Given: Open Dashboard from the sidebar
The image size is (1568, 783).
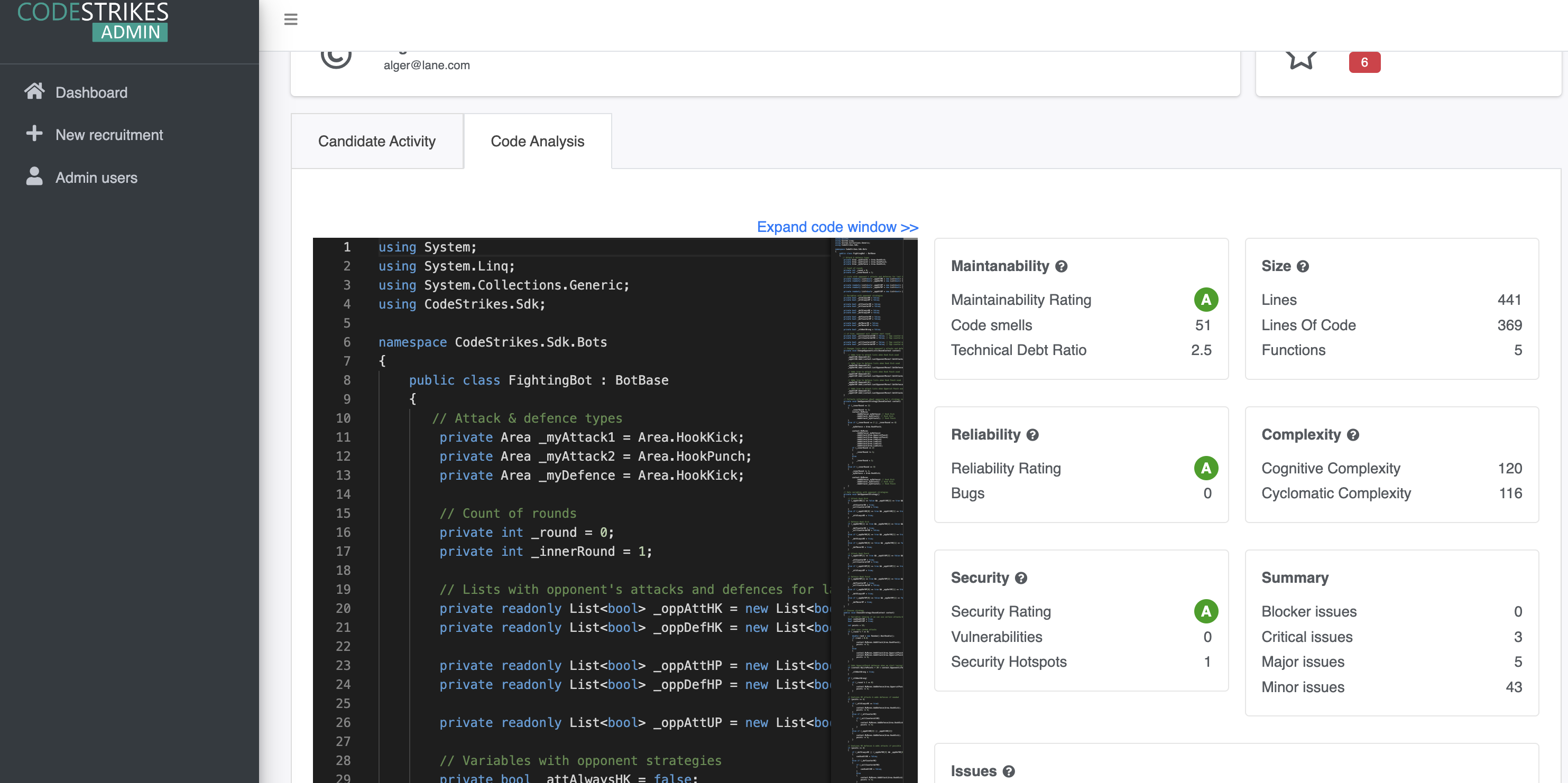Looking at the screenshot, I should point(91,92).
